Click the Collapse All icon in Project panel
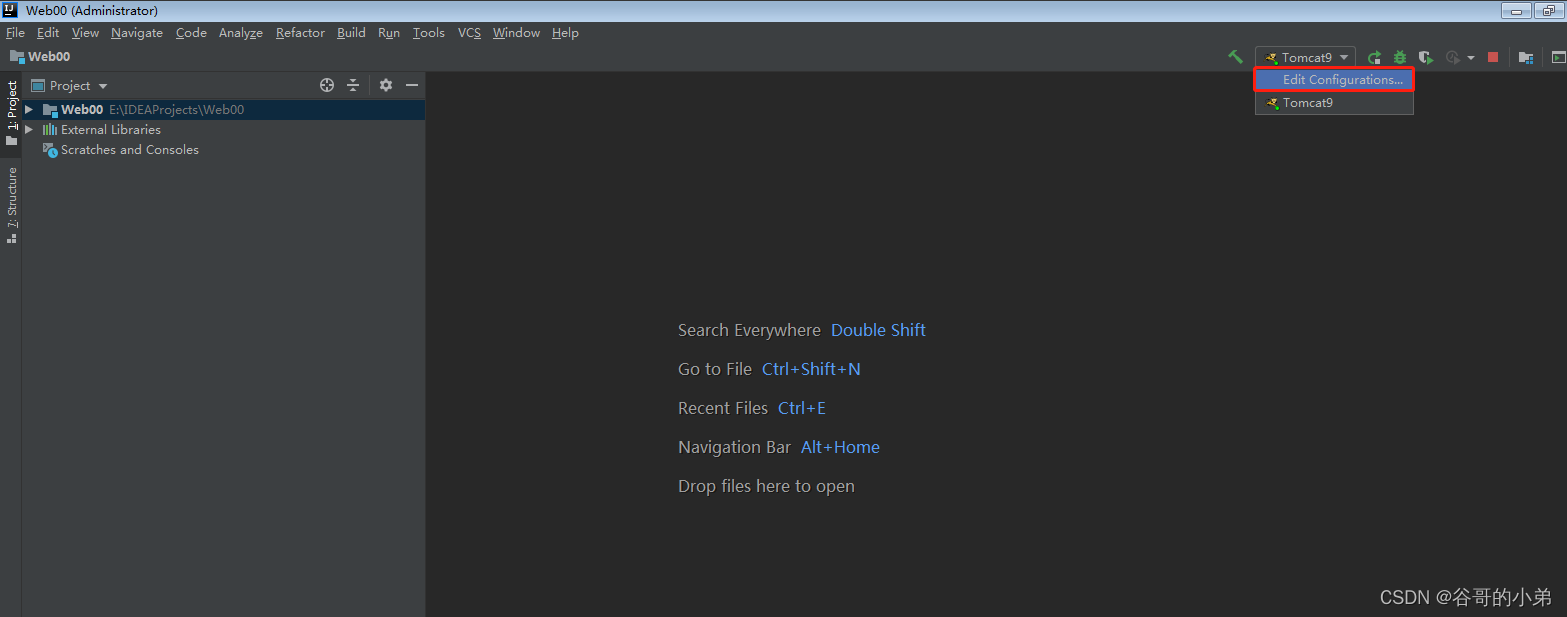The width and height of the screenshot is (1567, 617). [x=353, y=85]
